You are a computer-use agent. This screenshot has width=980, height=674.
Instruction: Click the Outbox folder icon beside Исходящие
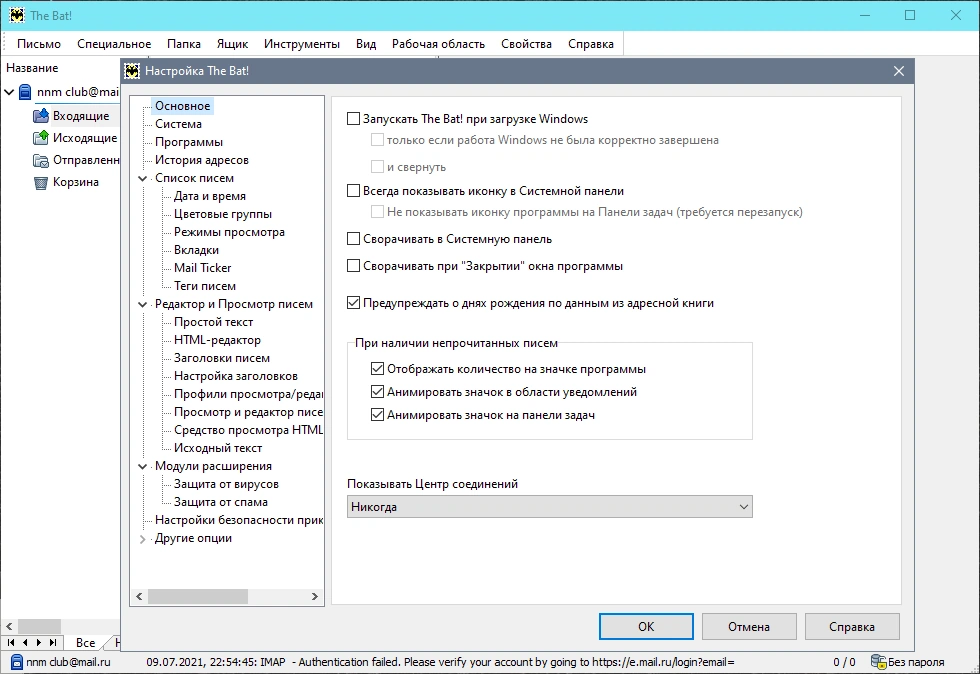[x=41, y=138]
